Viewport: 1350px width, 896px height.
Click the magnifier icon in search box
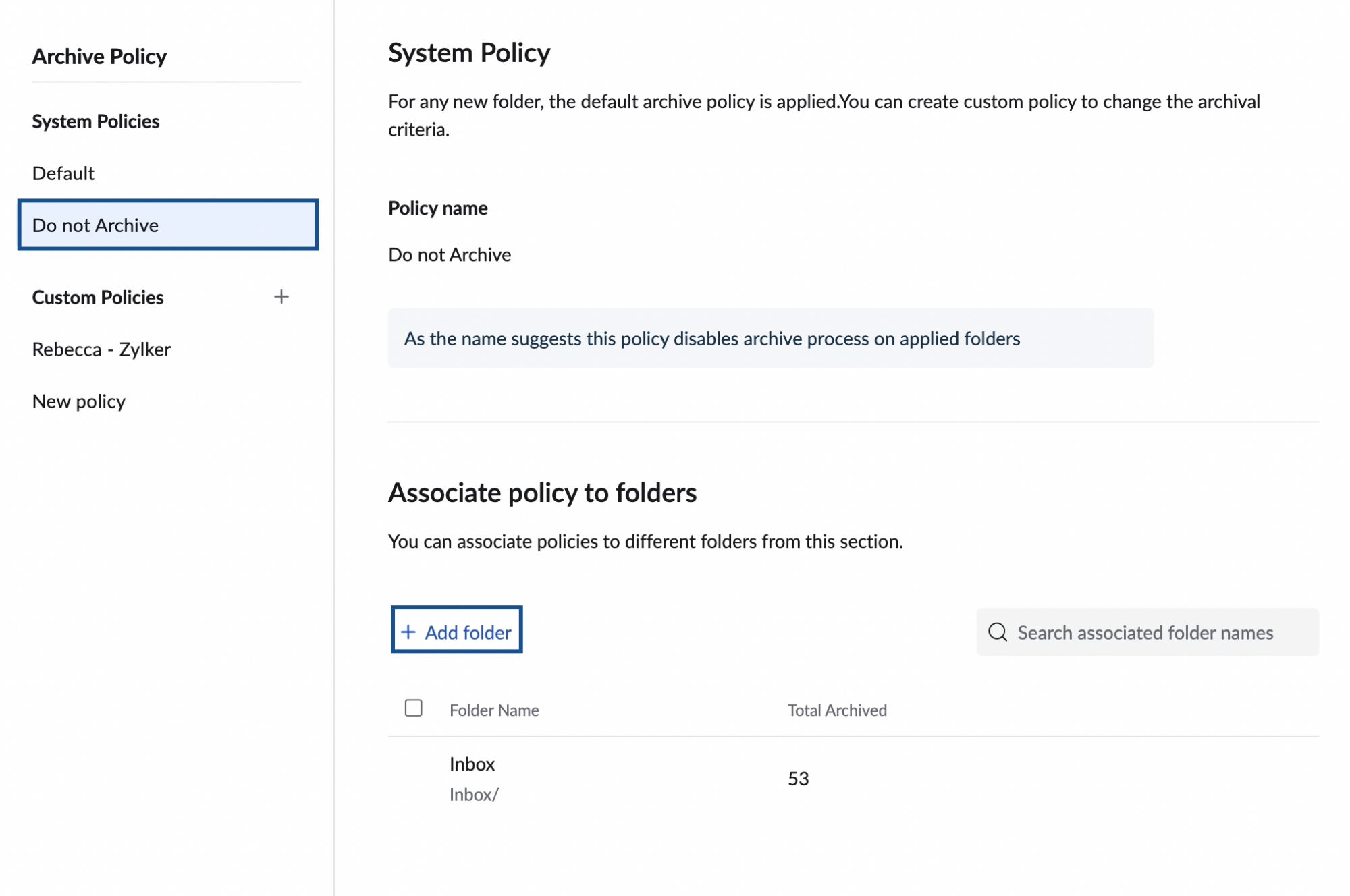click(997, 632)
